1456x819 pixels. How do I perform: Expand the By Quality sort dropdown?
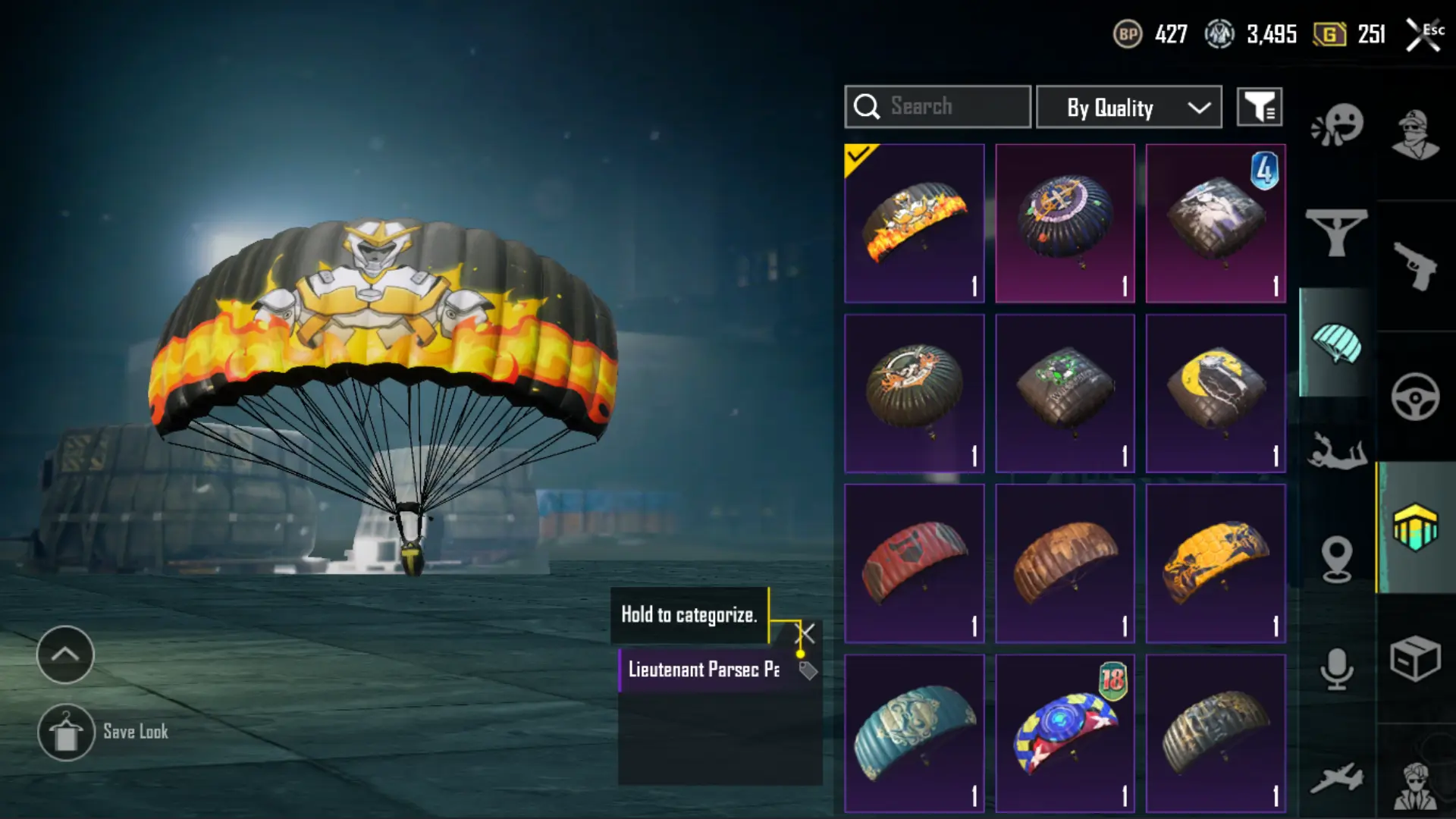[x=1128, y=107]
